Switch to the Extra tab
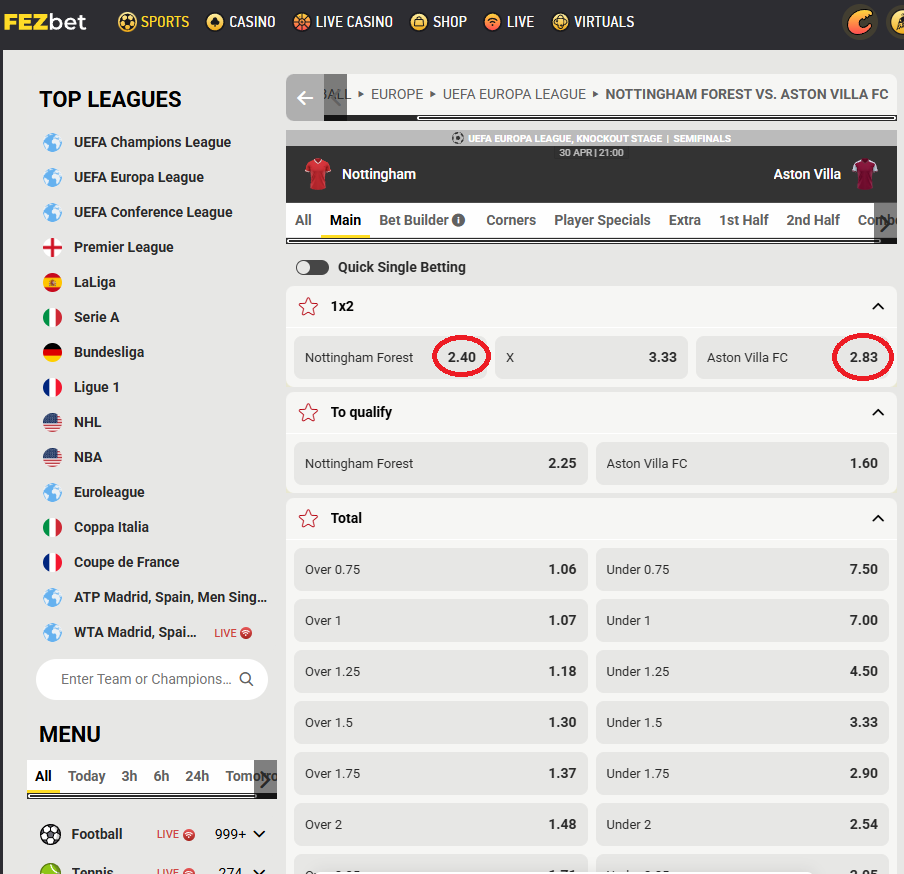The height and width of the screenshot is (874, 904). 685,220
